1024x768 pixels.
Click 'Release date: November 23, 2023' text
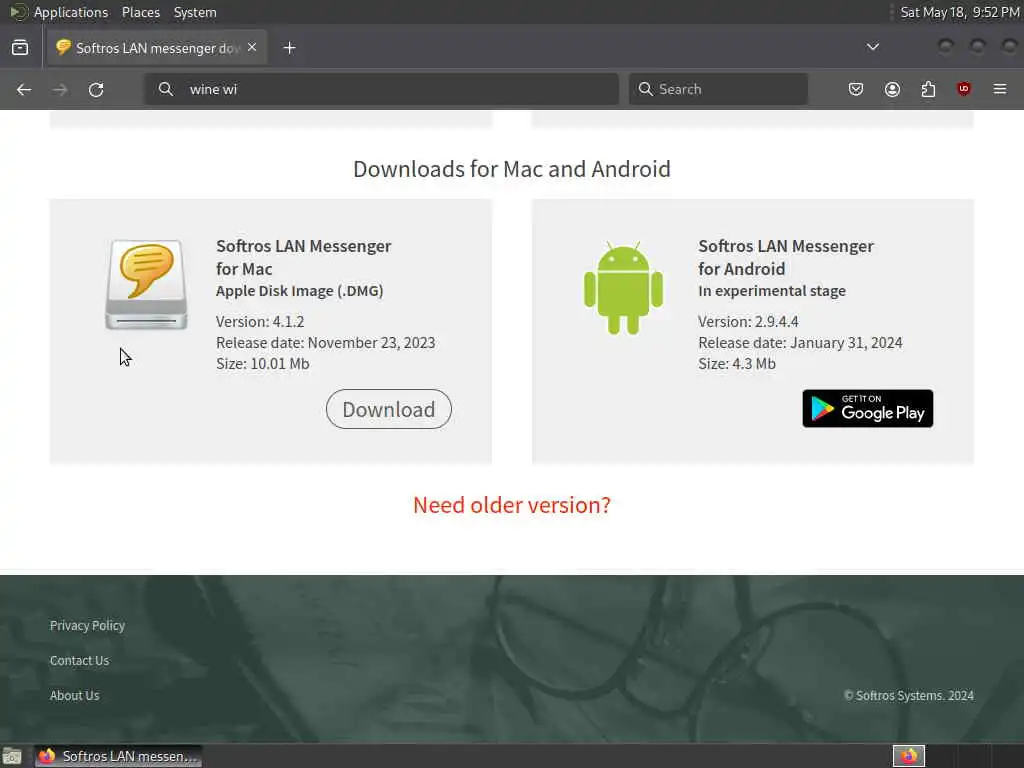click(325, 342)
